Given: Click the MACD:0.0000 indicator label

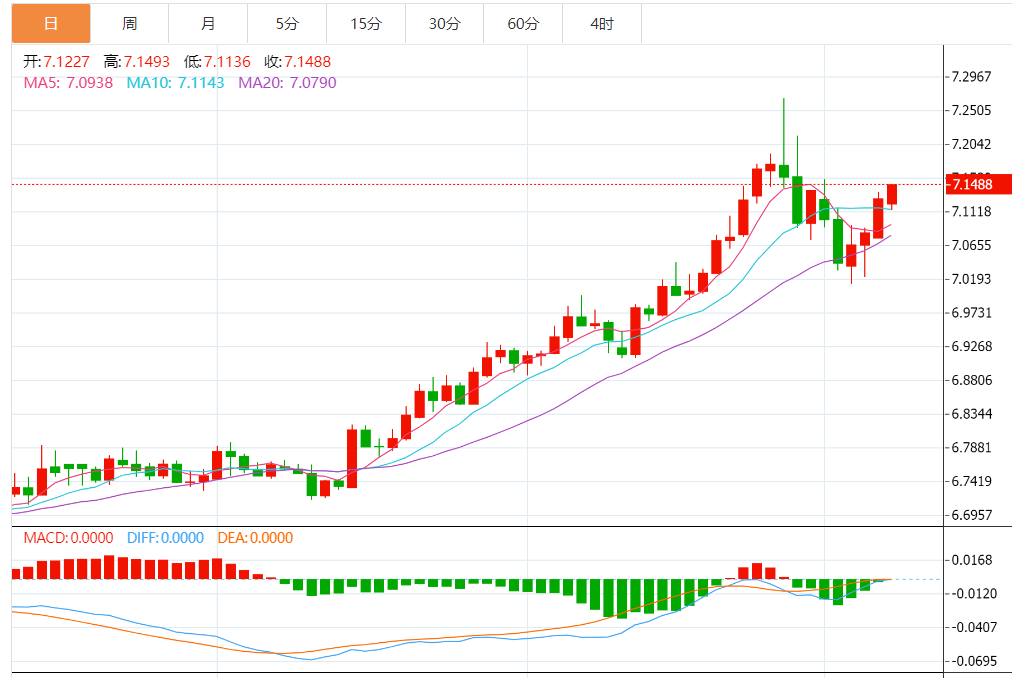Looking at the screenshot, I should click(68, 538).
